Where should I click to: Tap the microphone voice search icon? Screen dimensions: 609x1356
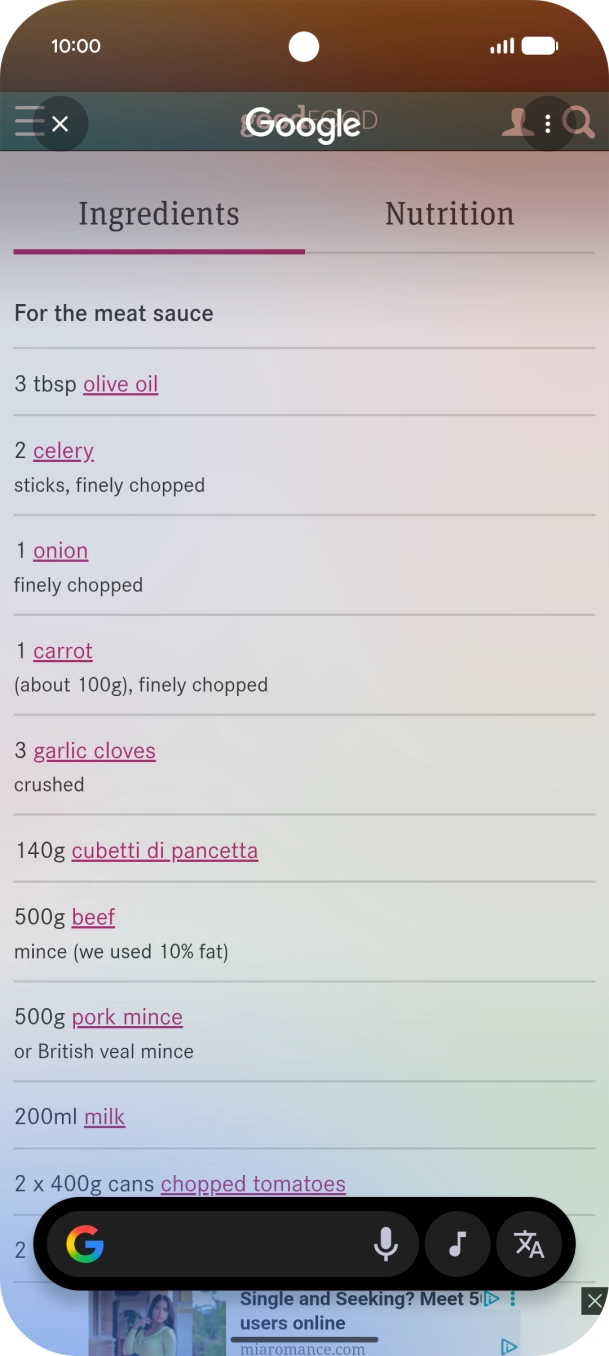[386, 1244]
